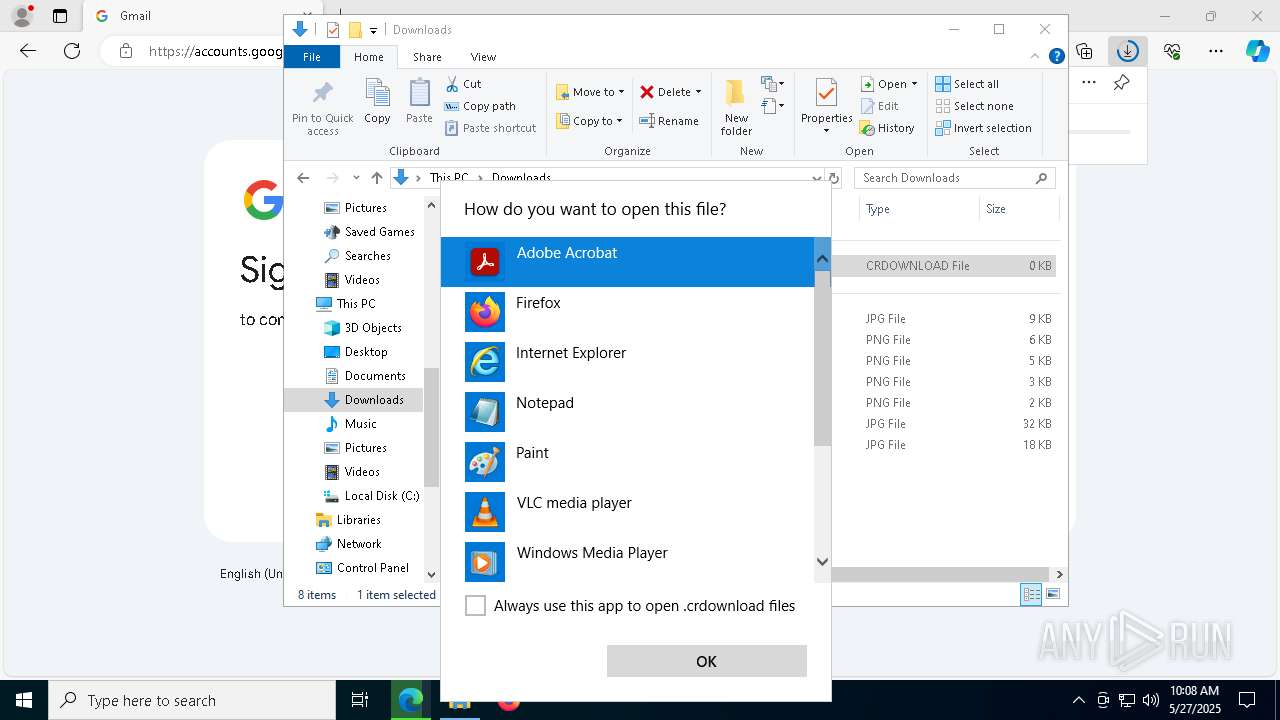This screenshot has height=720, width=1280.
Task: Select Searches in navigation pane
Action: (357, 256)
